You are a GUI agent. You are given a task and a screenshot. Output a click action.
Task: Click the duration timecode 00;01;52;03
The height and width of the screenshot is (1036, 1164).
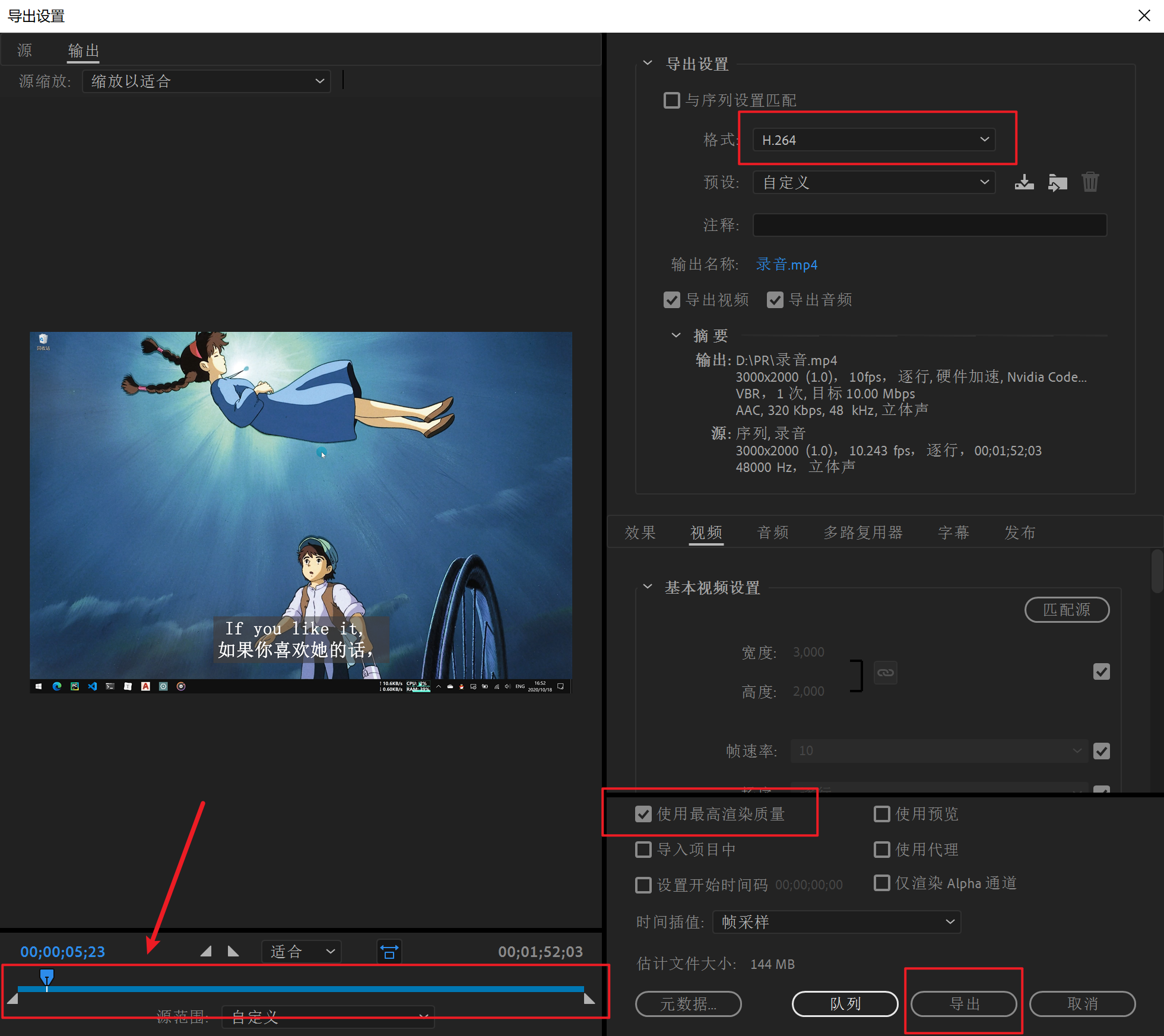(x=540, y=952)
